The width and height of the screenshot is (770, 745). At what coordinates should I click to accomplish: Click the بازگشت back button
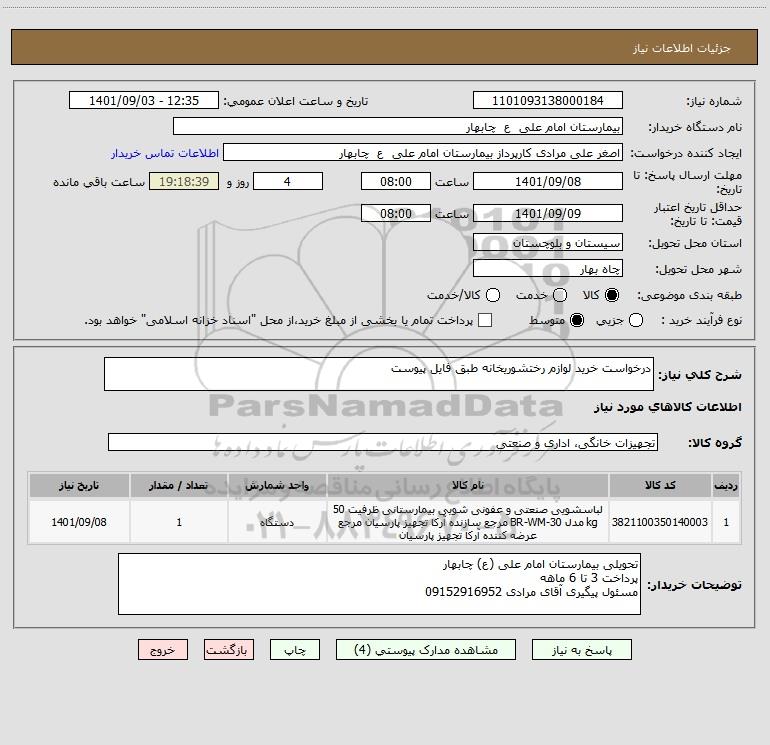(x=229, y=650)
